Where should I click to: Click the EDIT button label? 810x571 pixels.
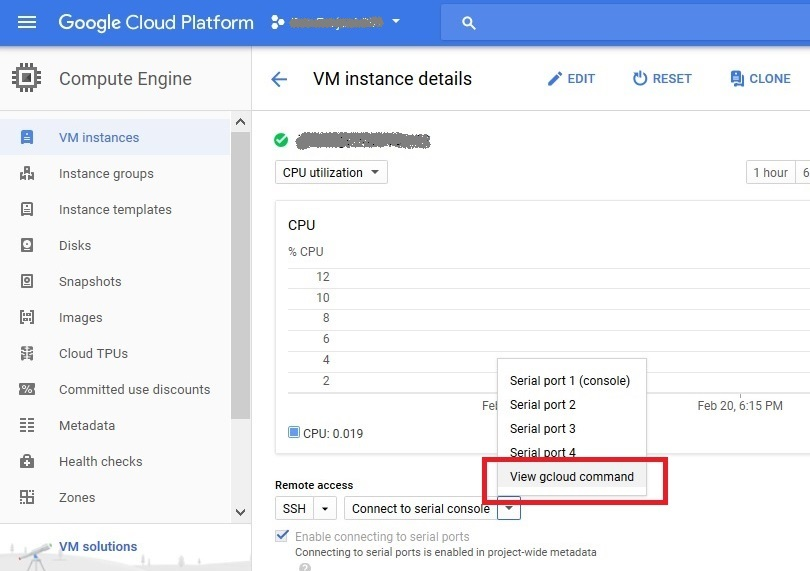581,79
